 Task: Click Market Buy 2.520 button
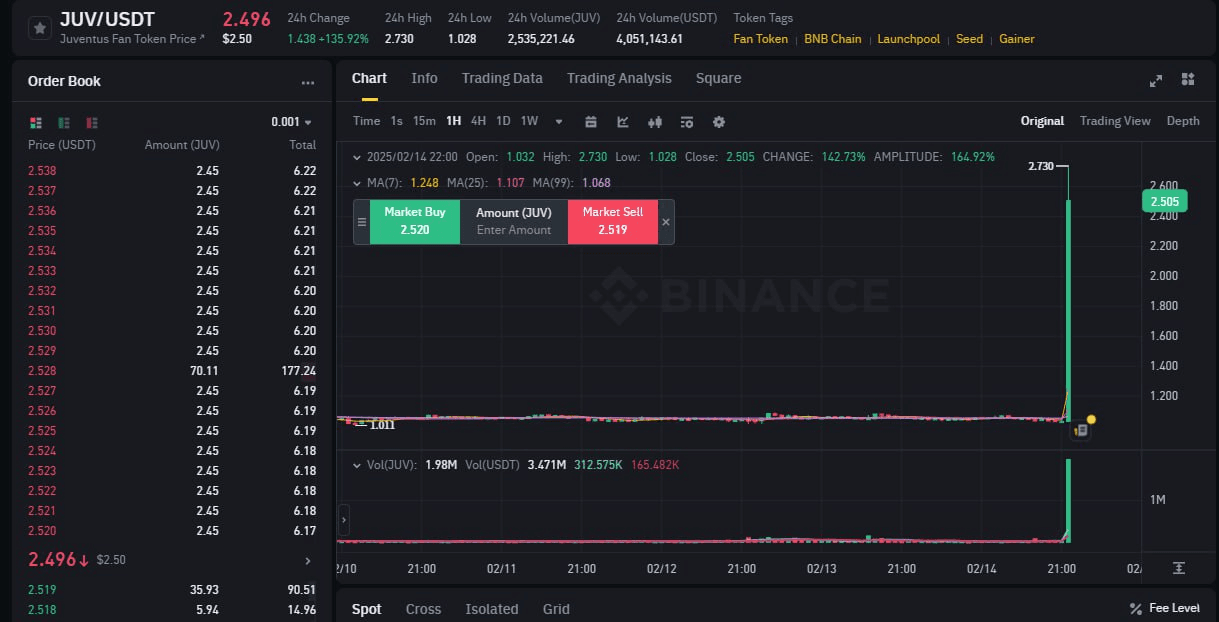click(x=415, y=221)
